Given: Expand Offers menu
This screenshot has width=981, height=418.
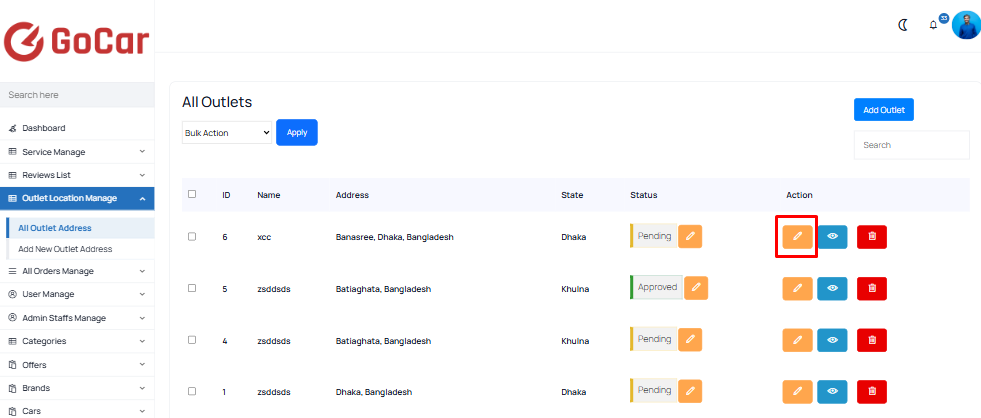Looking at the screenshot, I should pos(77,365).
